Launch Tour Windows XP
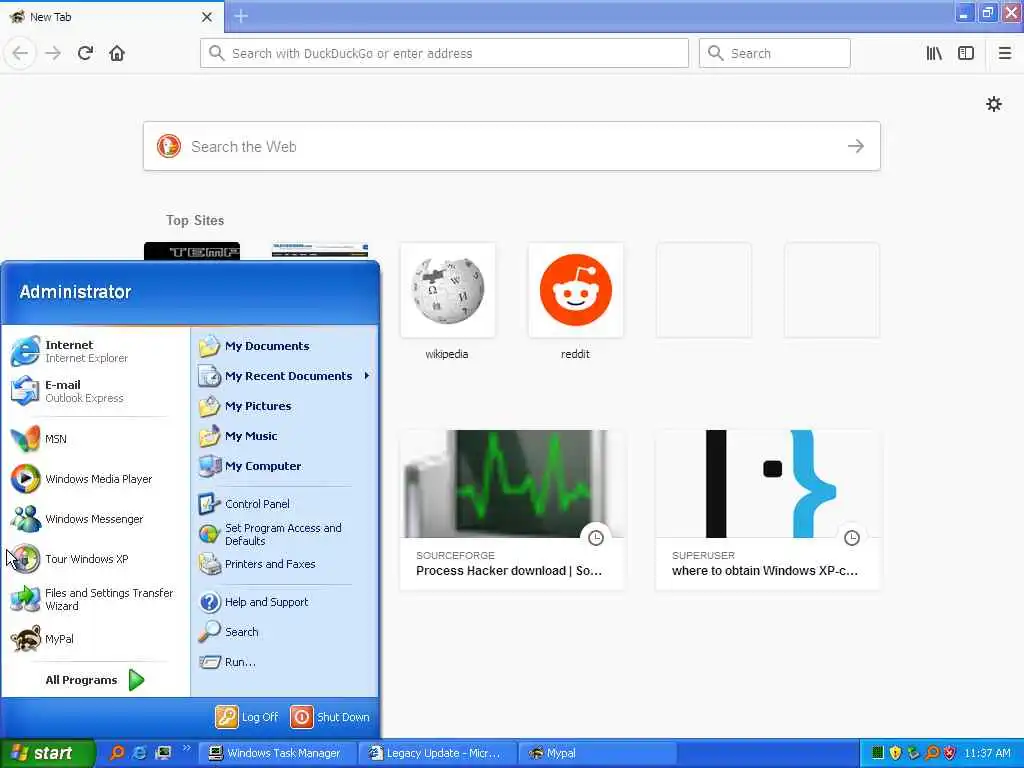This screenshot has width=1024, height=768. click(96, 559)
